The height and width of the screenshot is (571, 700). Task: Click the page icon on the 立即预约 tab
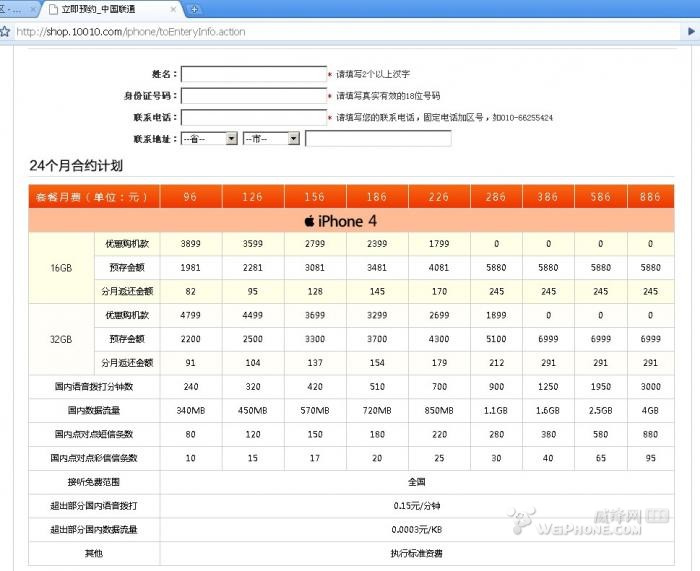point(53,9)
